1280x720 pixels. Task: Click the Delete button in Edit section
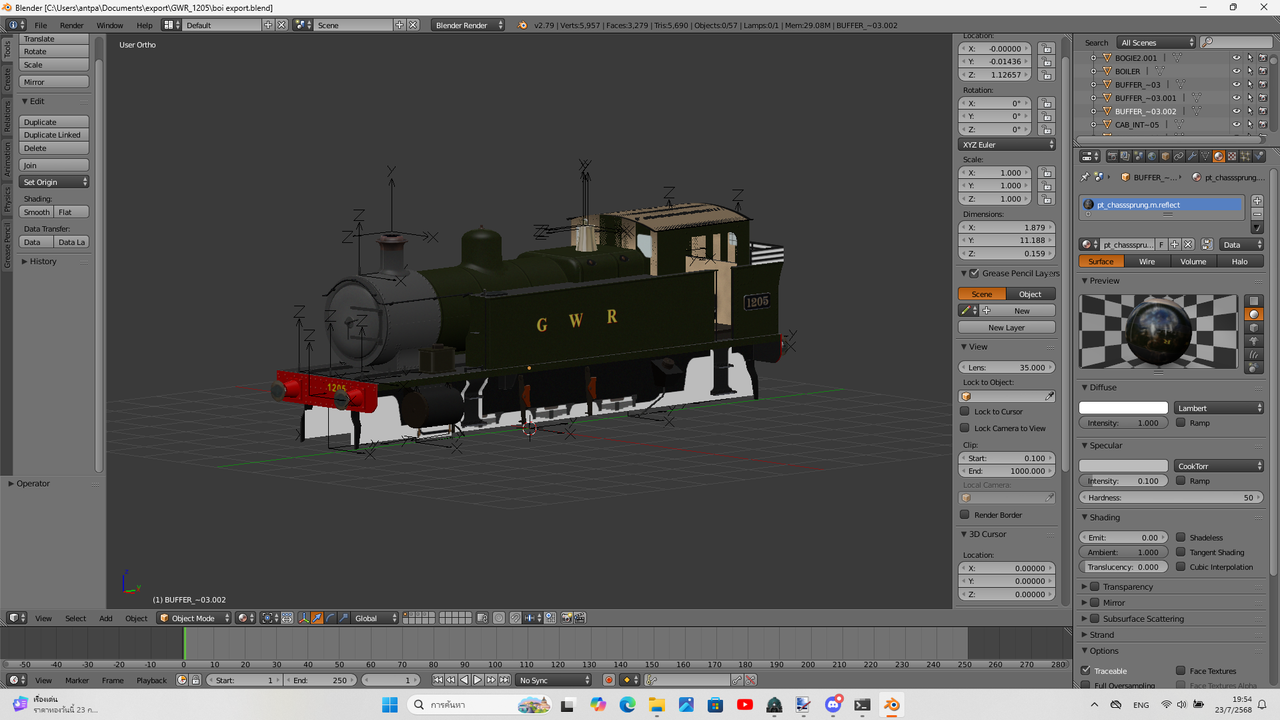coord(54,148)
